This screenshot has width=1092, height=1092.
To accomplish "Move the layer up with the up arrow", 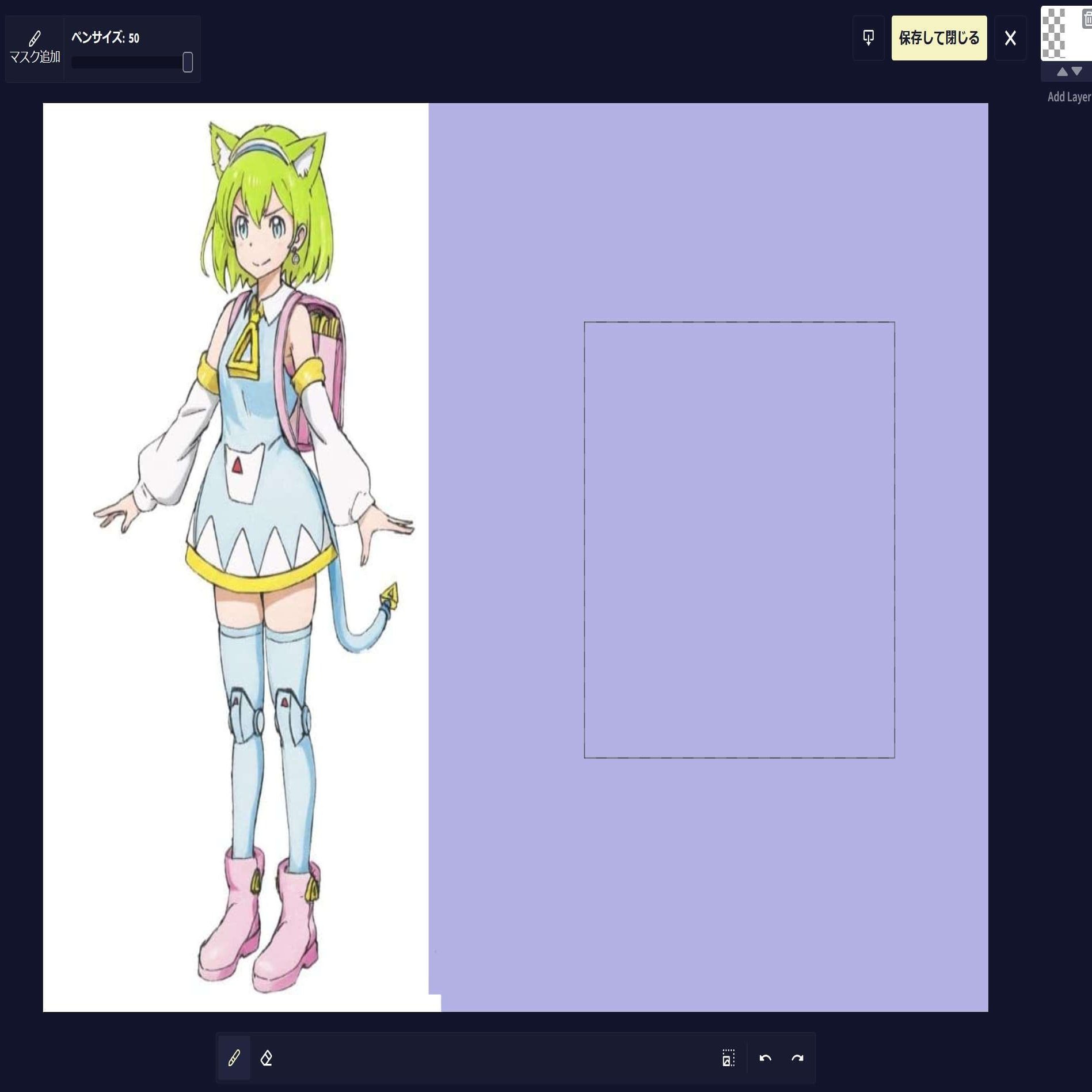I will click(1063, 71).
